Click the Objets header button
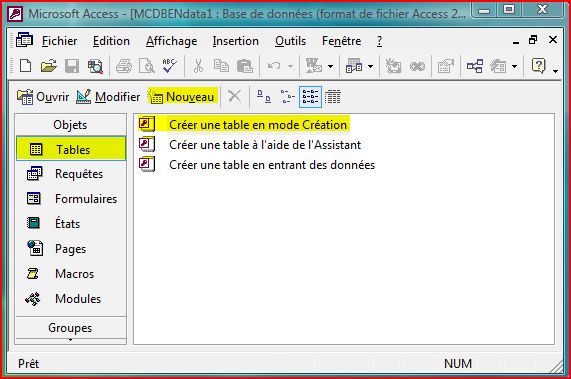Viewport: 571px width, 379px height. [70, 125]
